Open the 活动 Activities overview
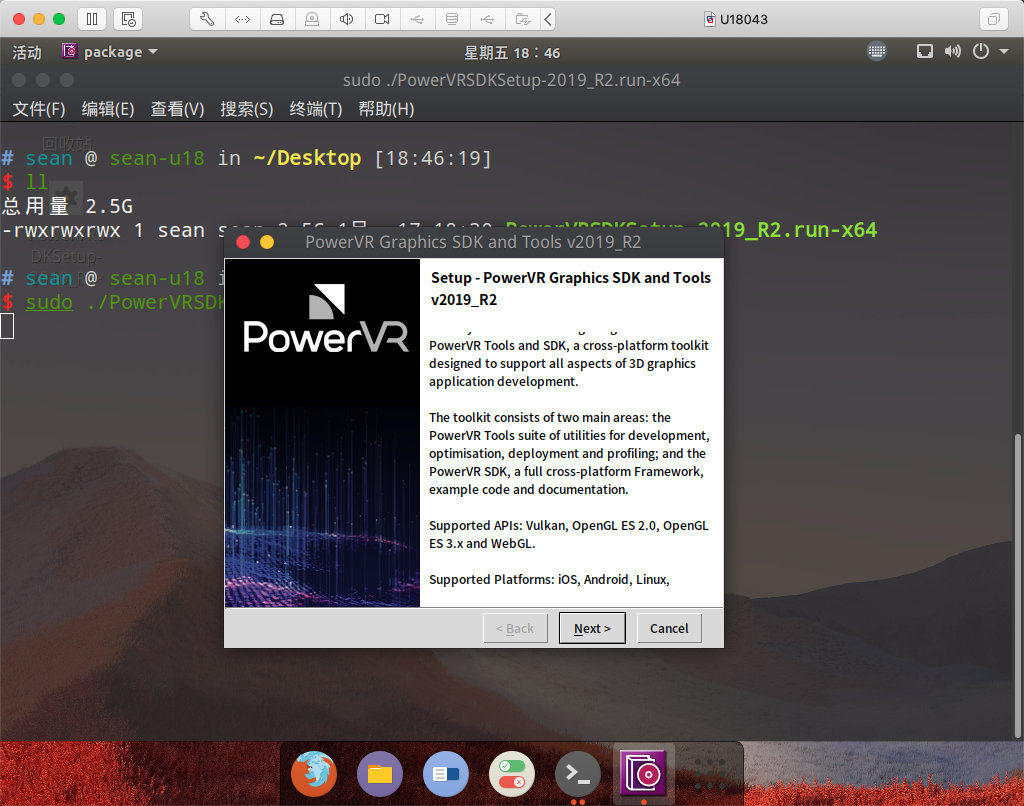This screenshot has height=806, width=1024. coord(27,52)
